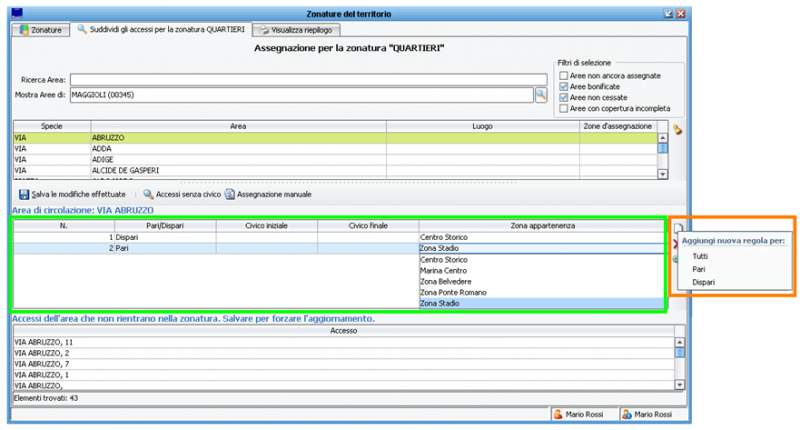Switch to the Zonature tab
Viewport: 800px width, 430px height.
tap(40, 31)
